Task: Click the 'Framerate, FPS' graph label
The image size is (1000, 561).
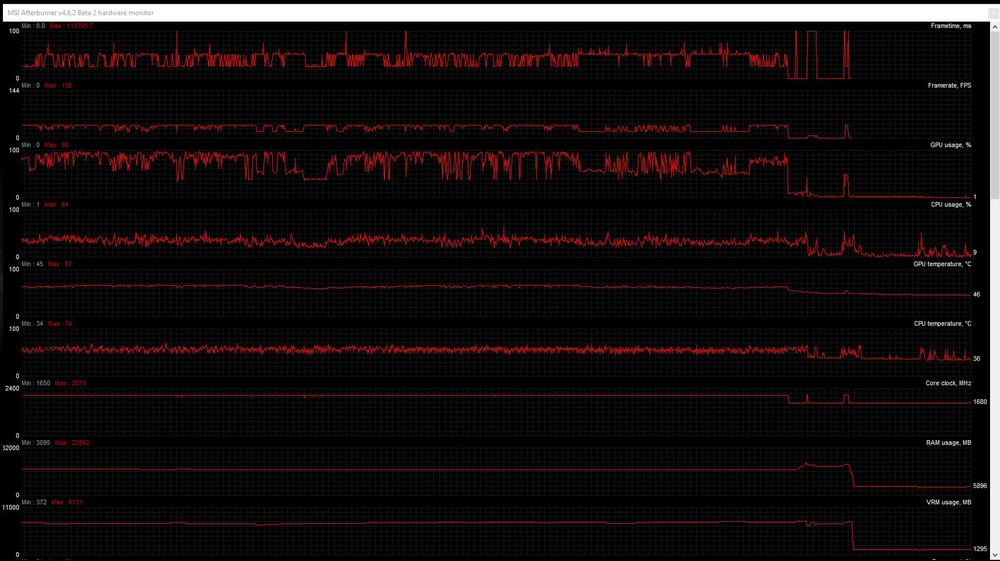Action: (950, 85)
